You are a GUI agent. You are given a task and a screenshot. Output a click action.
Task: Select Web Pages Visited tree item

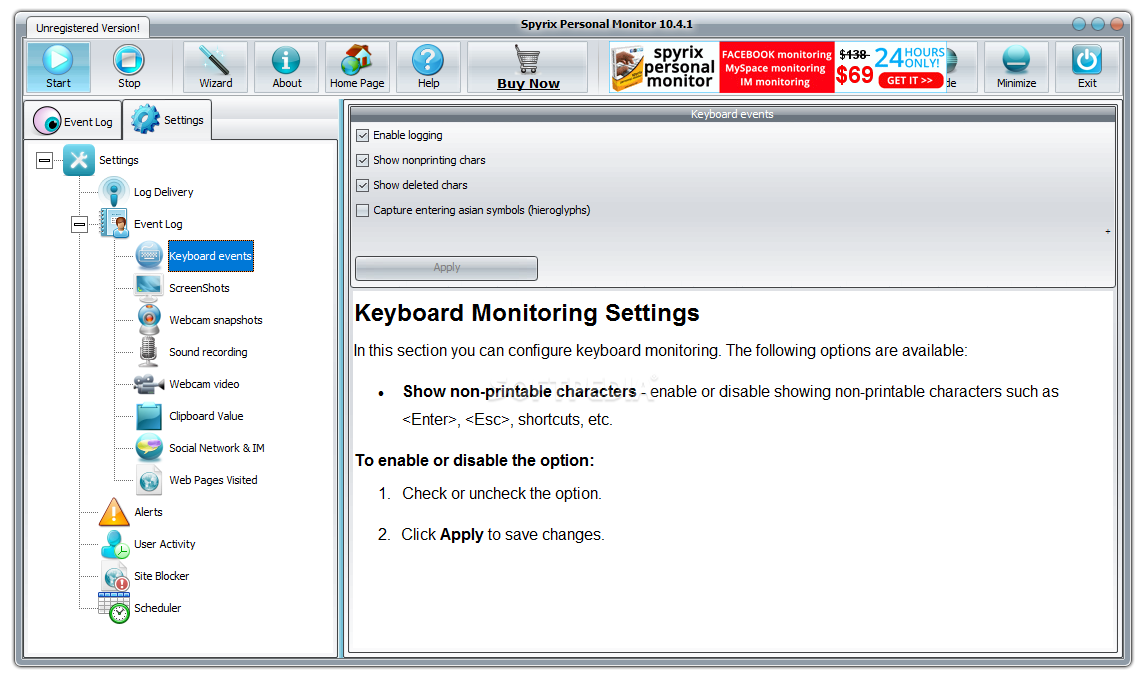(213, 480)
